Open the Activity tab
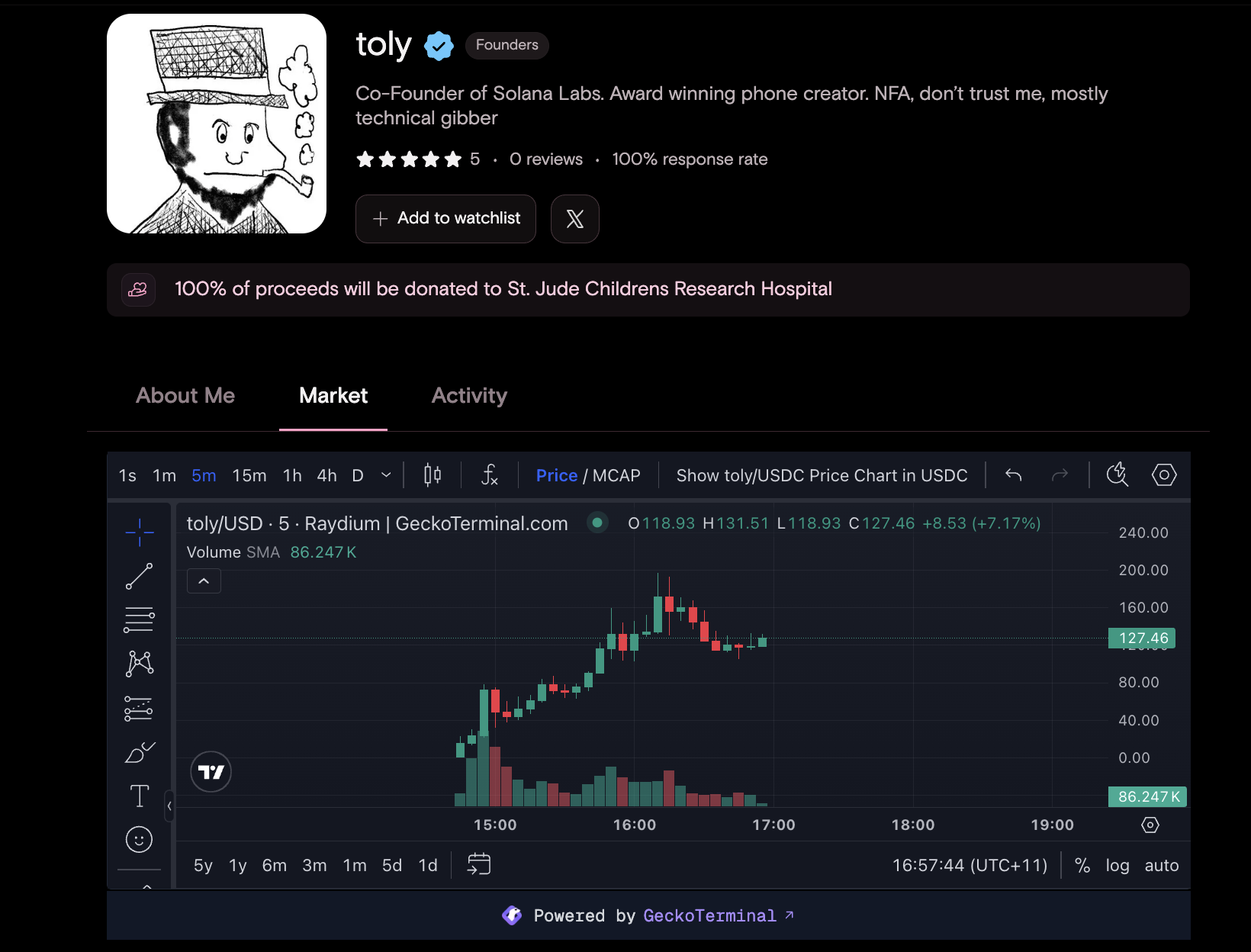The height and width of the screenshot is (952, 1251). [469, 396]
